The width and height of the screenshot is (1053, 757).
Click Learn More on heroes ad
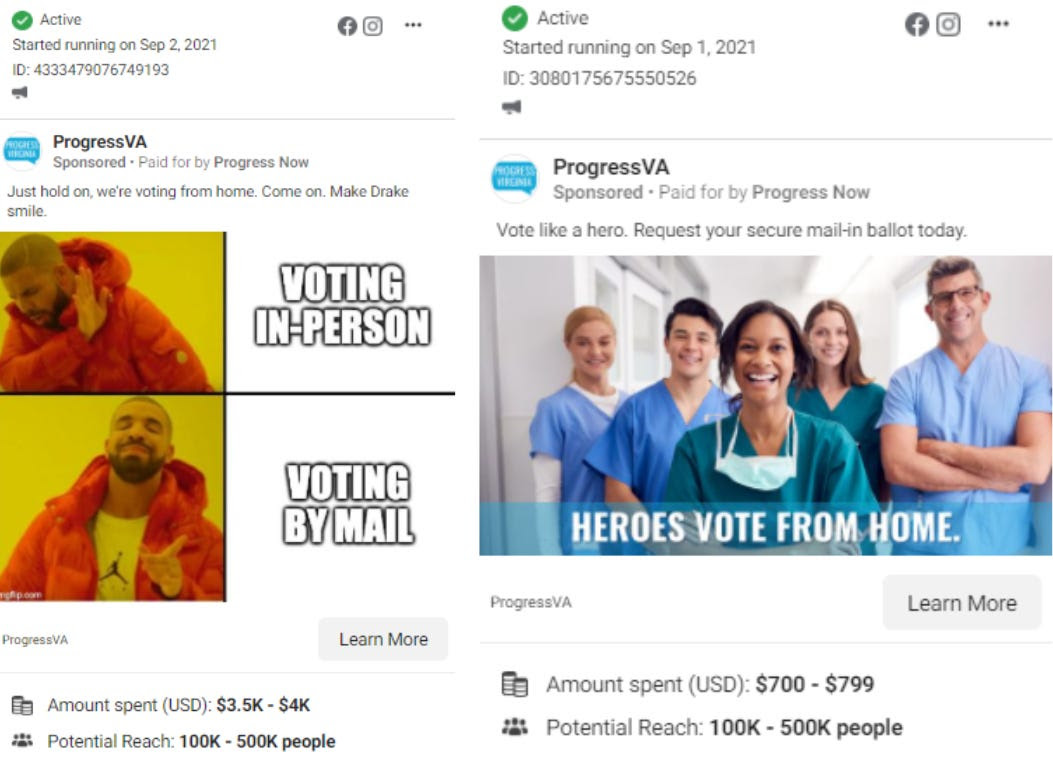tap(962, 603)
